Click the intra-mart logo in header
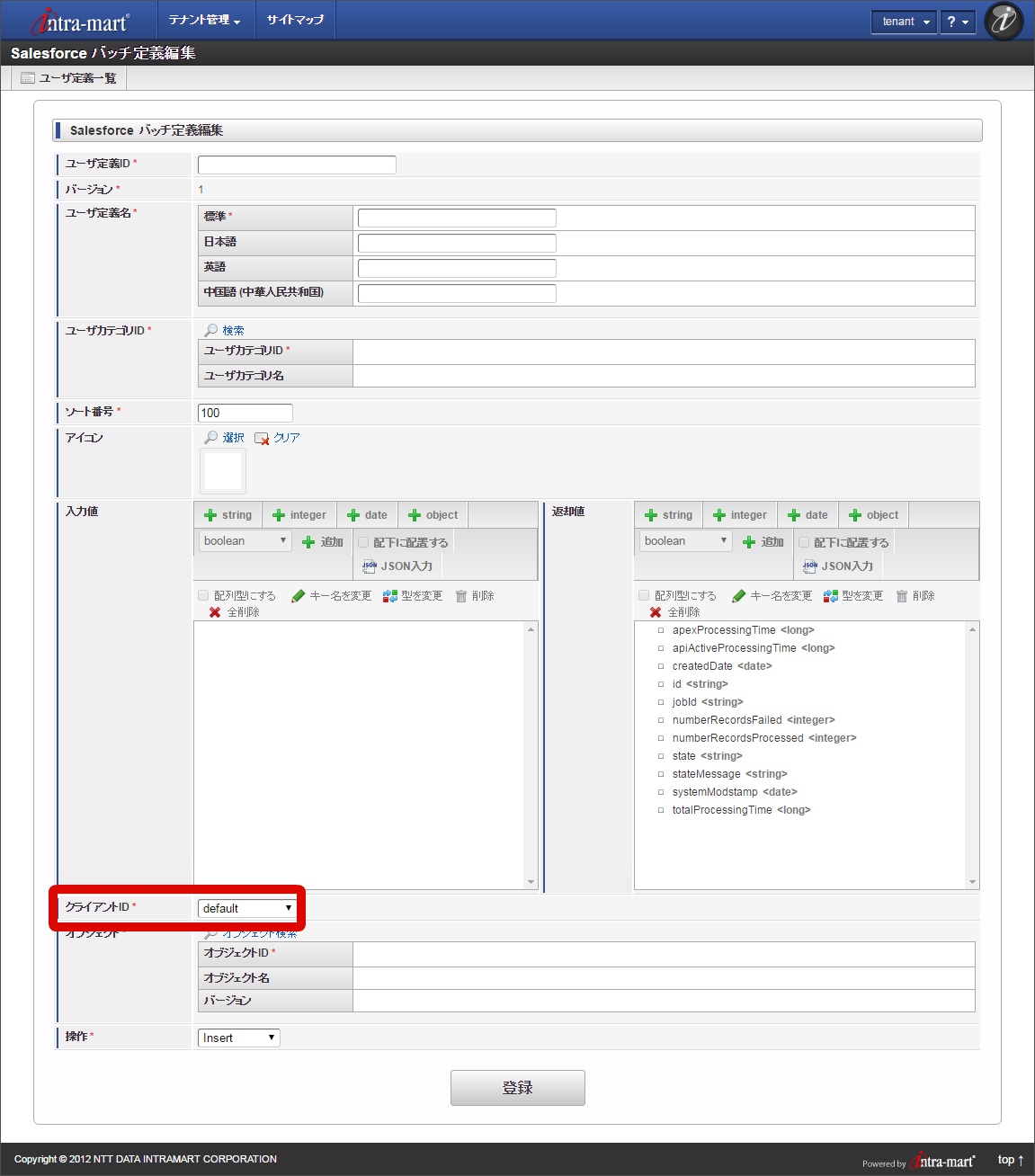The width and height of the screenshot is (1035, 1176). pyautogui.click(x=79, y=21)
